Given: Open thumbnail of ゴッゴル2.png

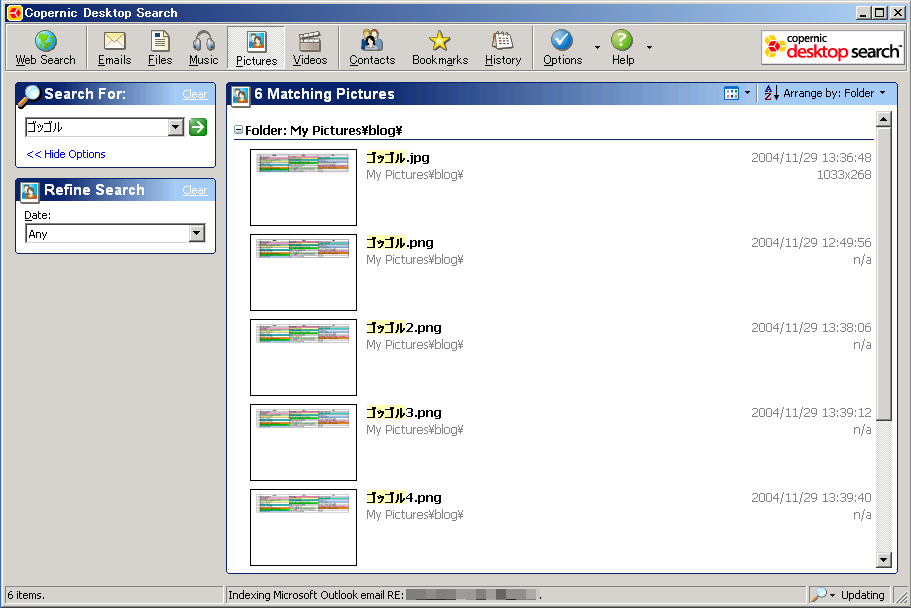Looking at the screenshot, I should pos(303,357).
